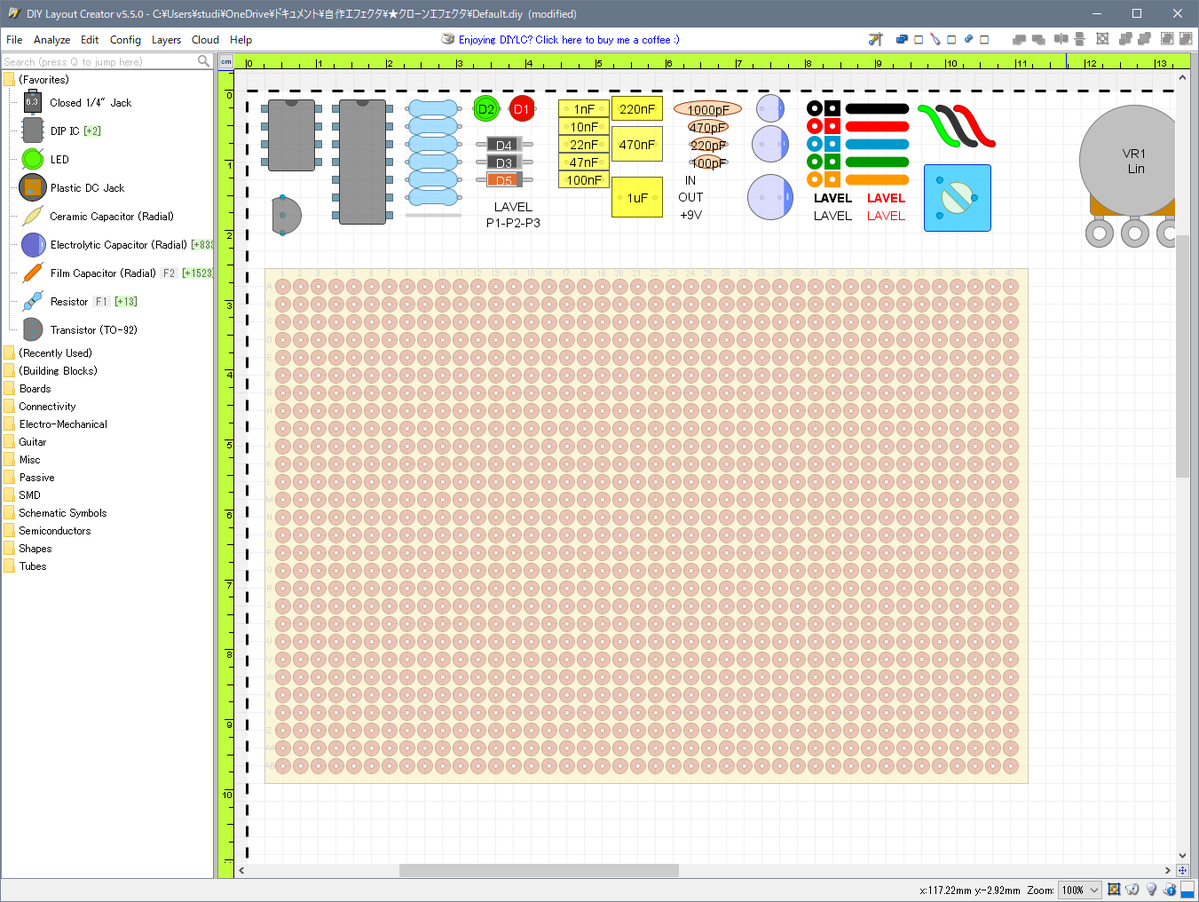The height and width of the screenshot is (902, 1199).
Task: Click the lightbulb icon in status bar
Action: click(x=1152, y=890)
